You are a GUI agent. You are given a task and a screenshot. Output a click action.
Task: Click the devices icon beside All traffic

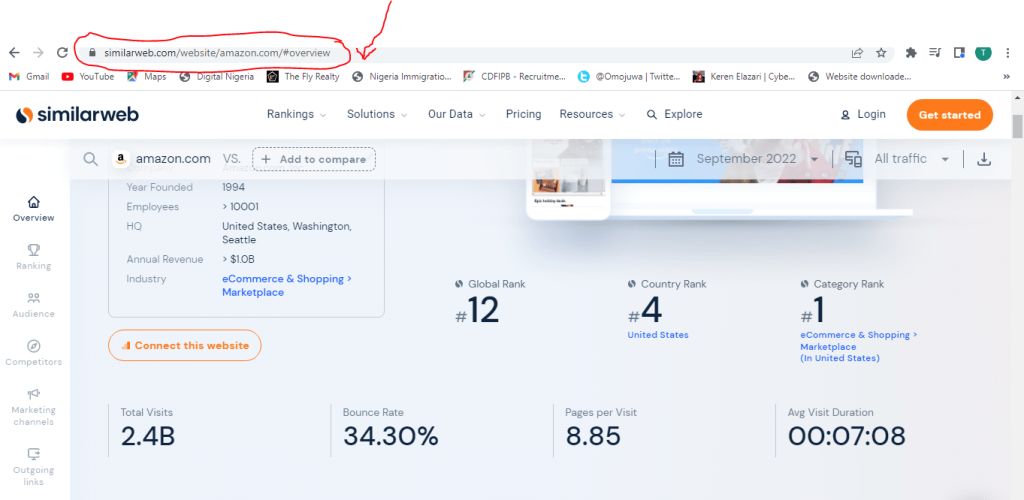(x=853, y=159)
